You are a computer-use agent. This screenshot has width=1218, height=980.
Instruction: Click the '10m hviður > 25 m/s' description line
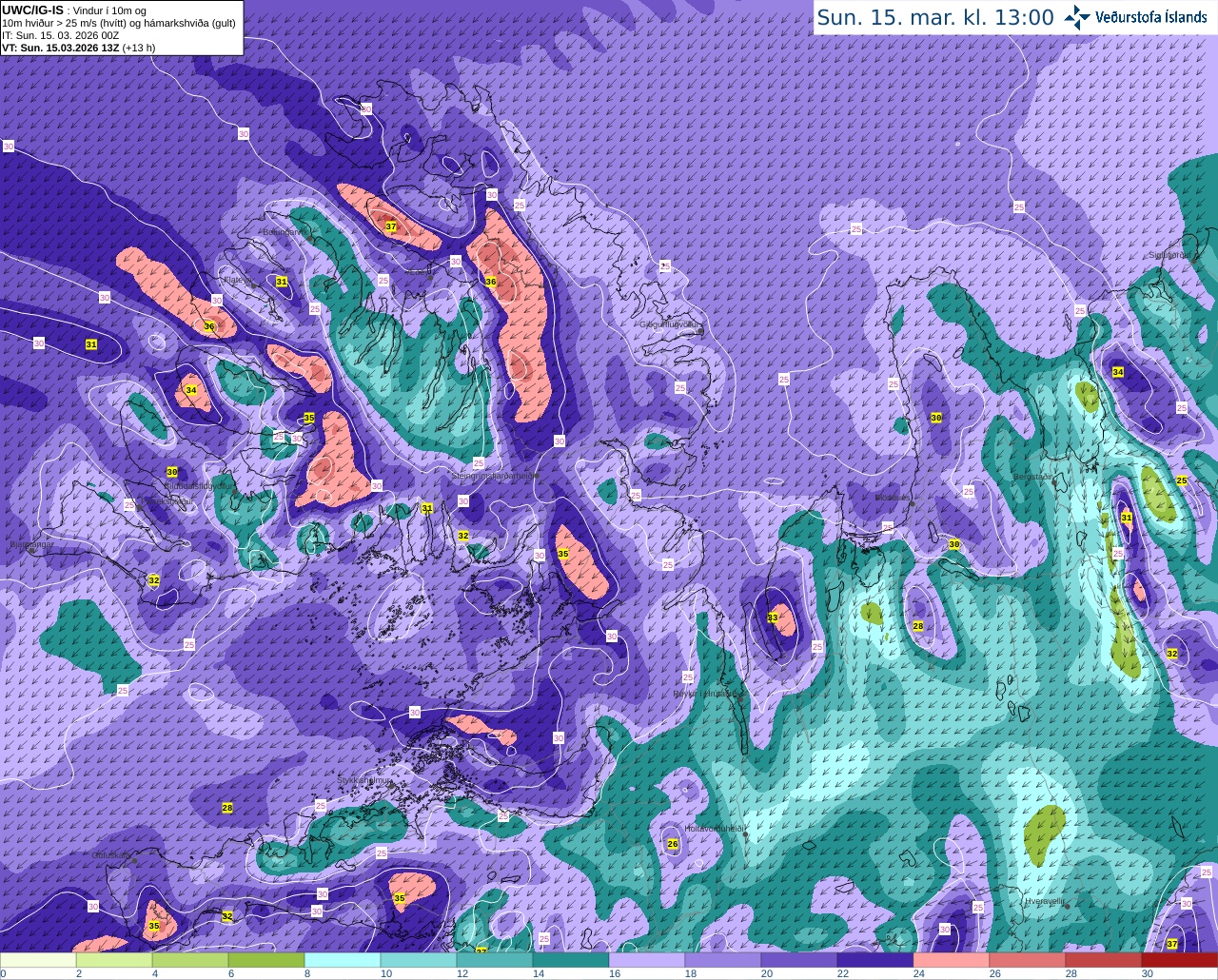[x=120, y=23]
